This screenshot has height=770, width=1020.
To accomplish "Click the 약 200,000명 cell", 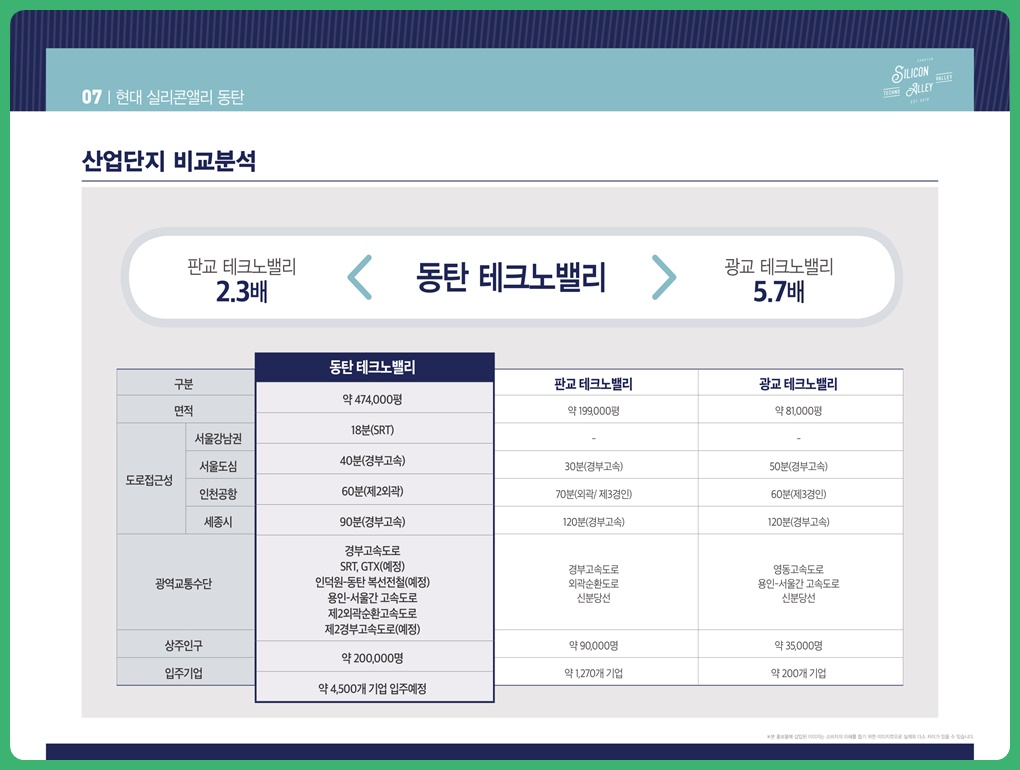I will pyautogui.click(x=373, y=657).
